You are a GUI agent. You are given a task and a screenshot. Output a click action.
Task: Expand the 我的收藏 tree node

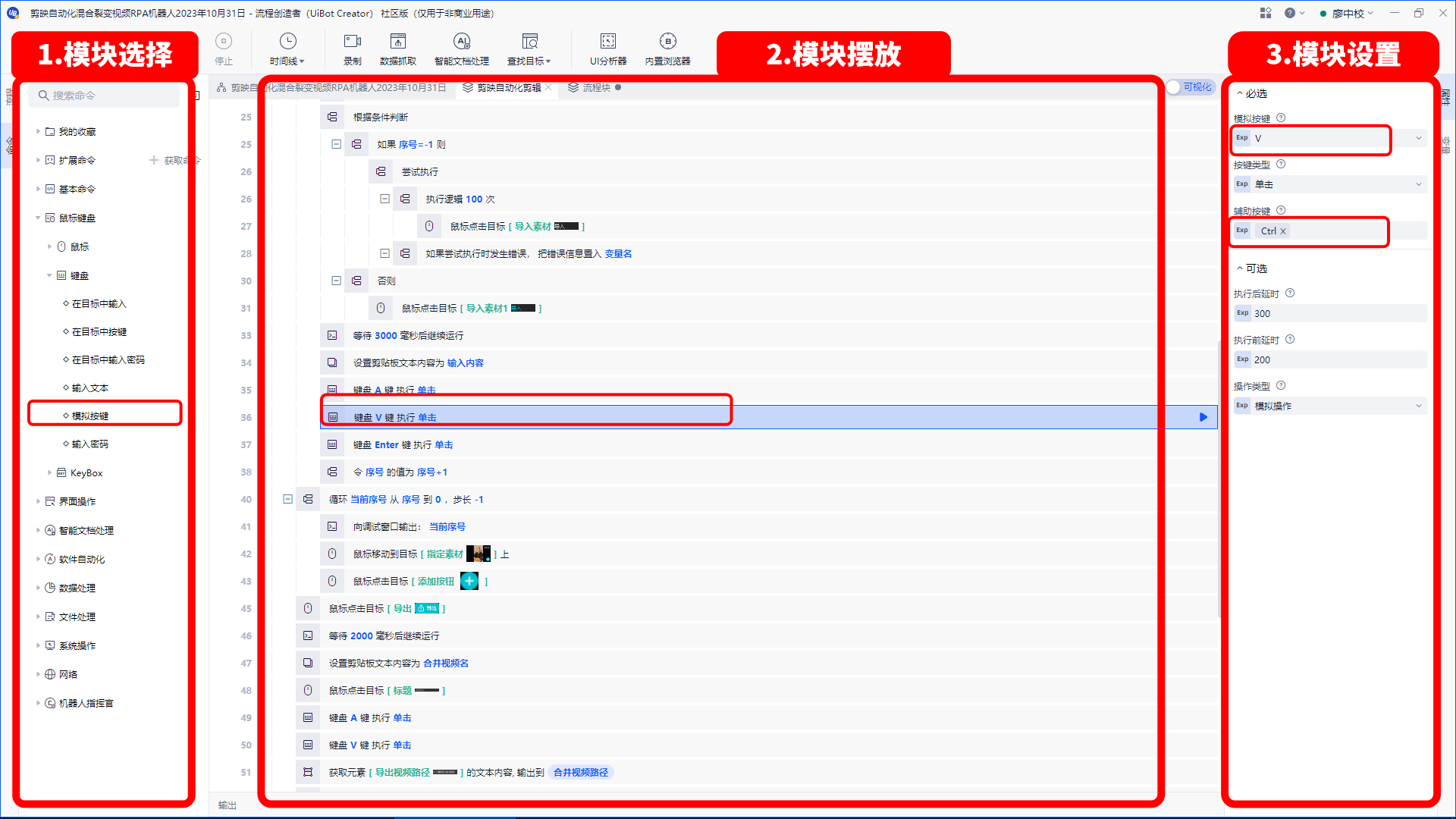pyautogui.click(x=38, y=131)
